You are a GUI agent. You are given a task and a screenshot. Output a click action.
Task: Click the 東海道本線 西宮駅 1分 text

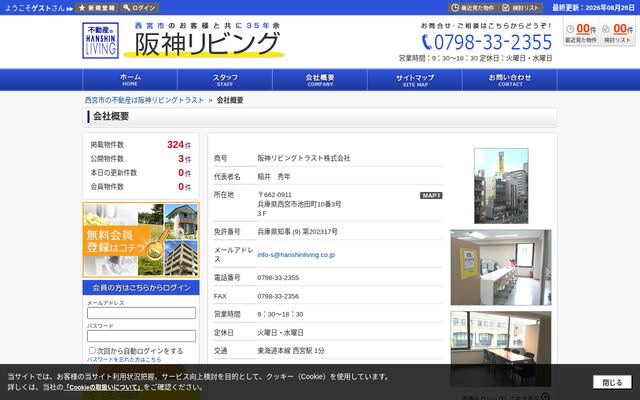[x=291, y=351]
